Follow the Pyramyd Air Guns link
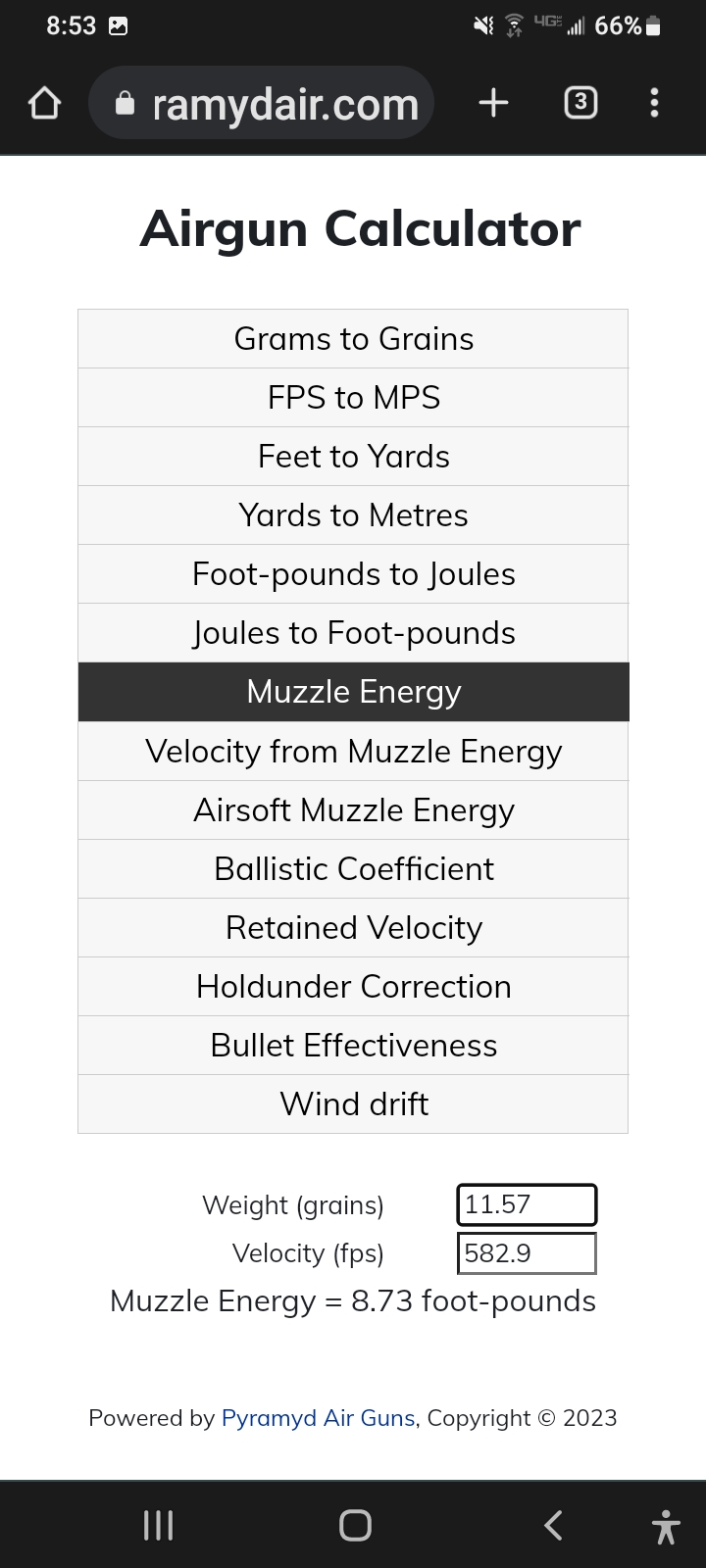Screen dimensions: 706x1568 (x=319, y=1418)
